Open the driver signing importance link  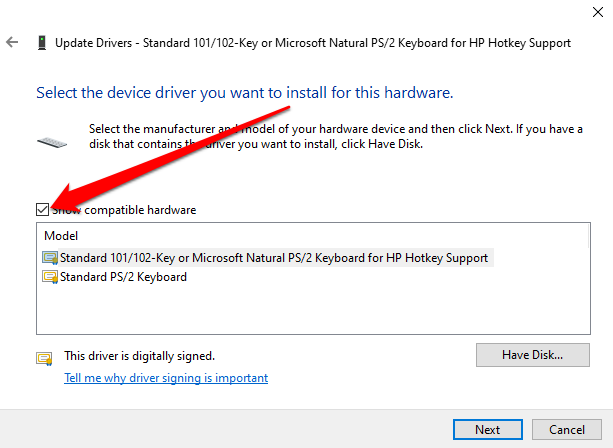[166, 378]
